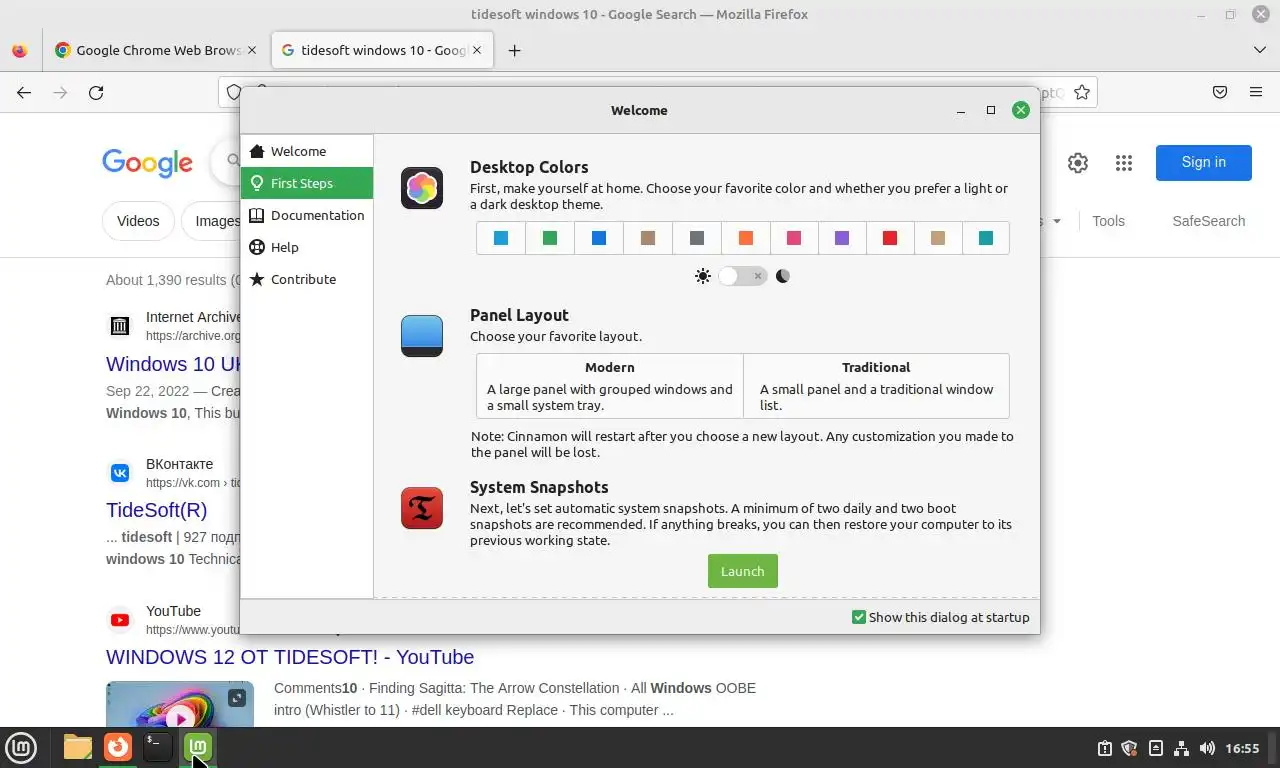Open a new Firefox tab
Image resolution: width=1280 pixels, height=768 pixels.
(x=514, y=50)
